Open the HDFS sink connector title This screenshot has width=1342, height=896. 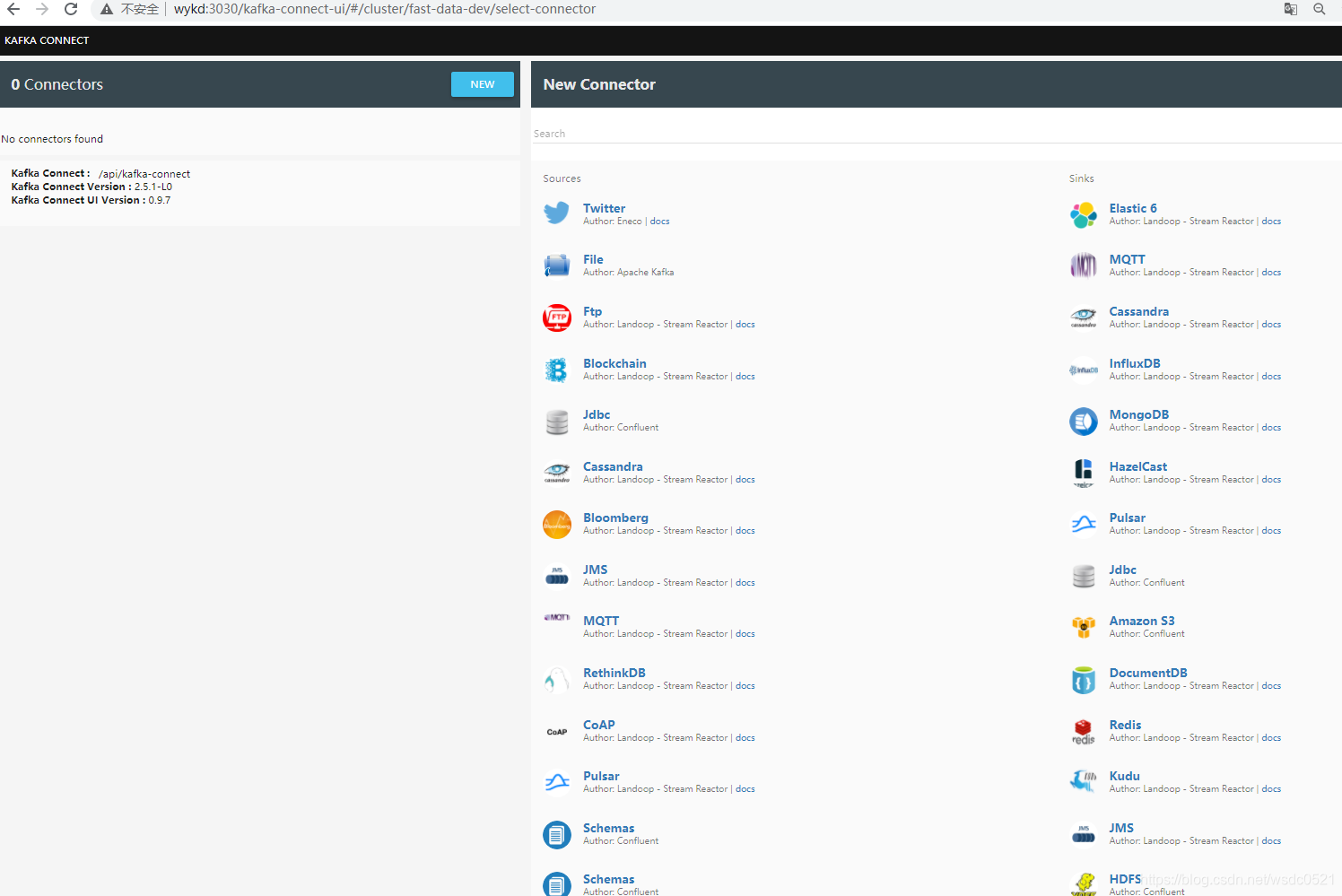tap(1125, 879)
